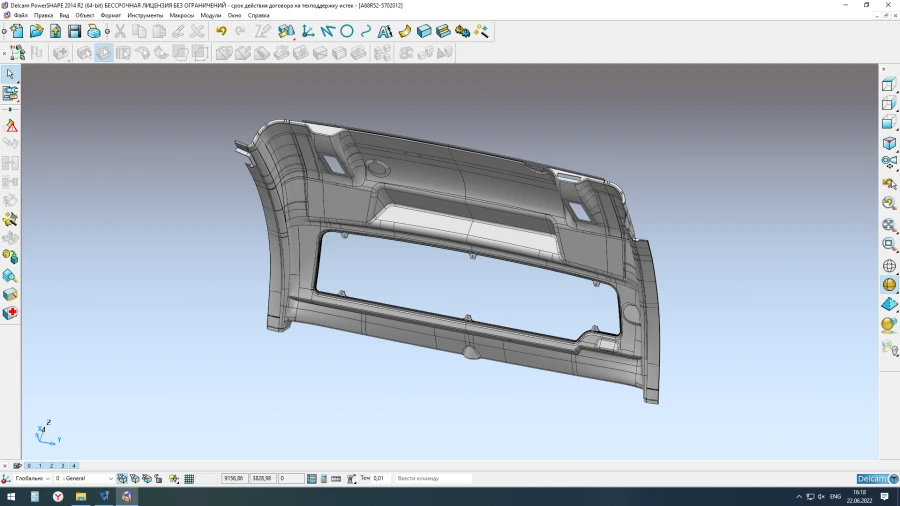Image resolution: width=900 pixels, height=506 pixels.
Task: Expand the isometric view cube flyout
Action: click(888, 144)
